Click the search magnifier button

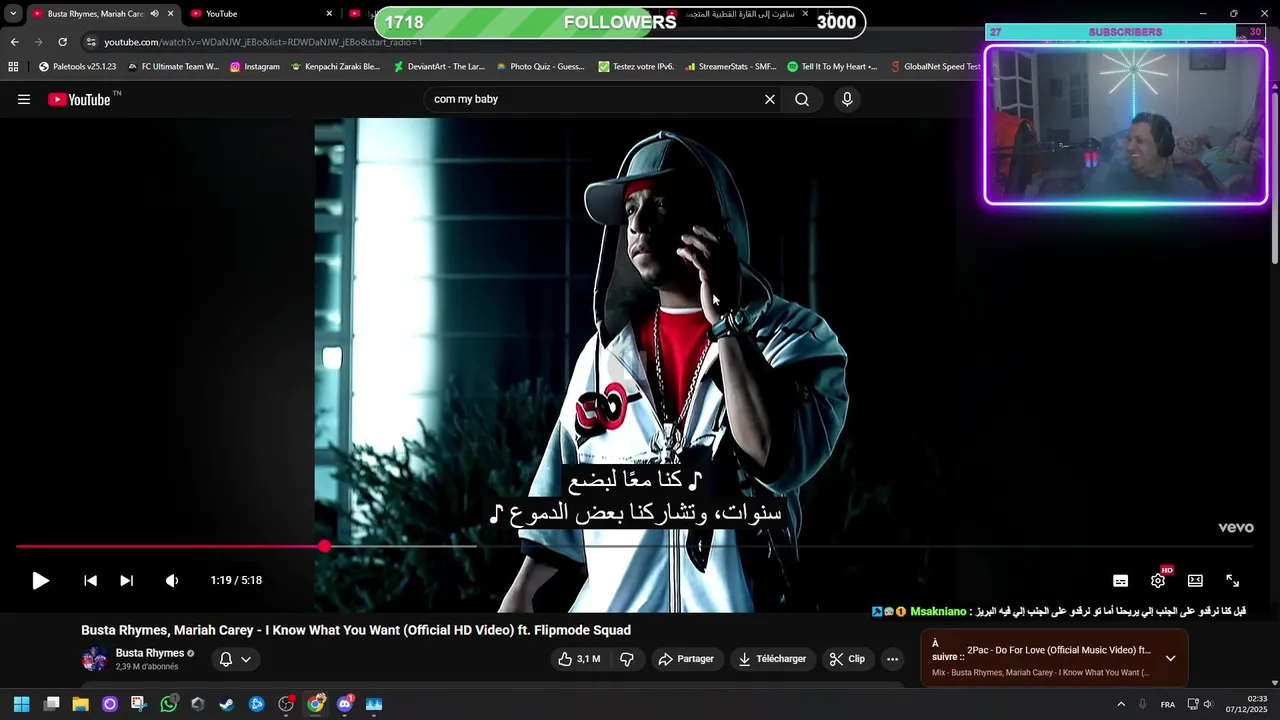802,99
